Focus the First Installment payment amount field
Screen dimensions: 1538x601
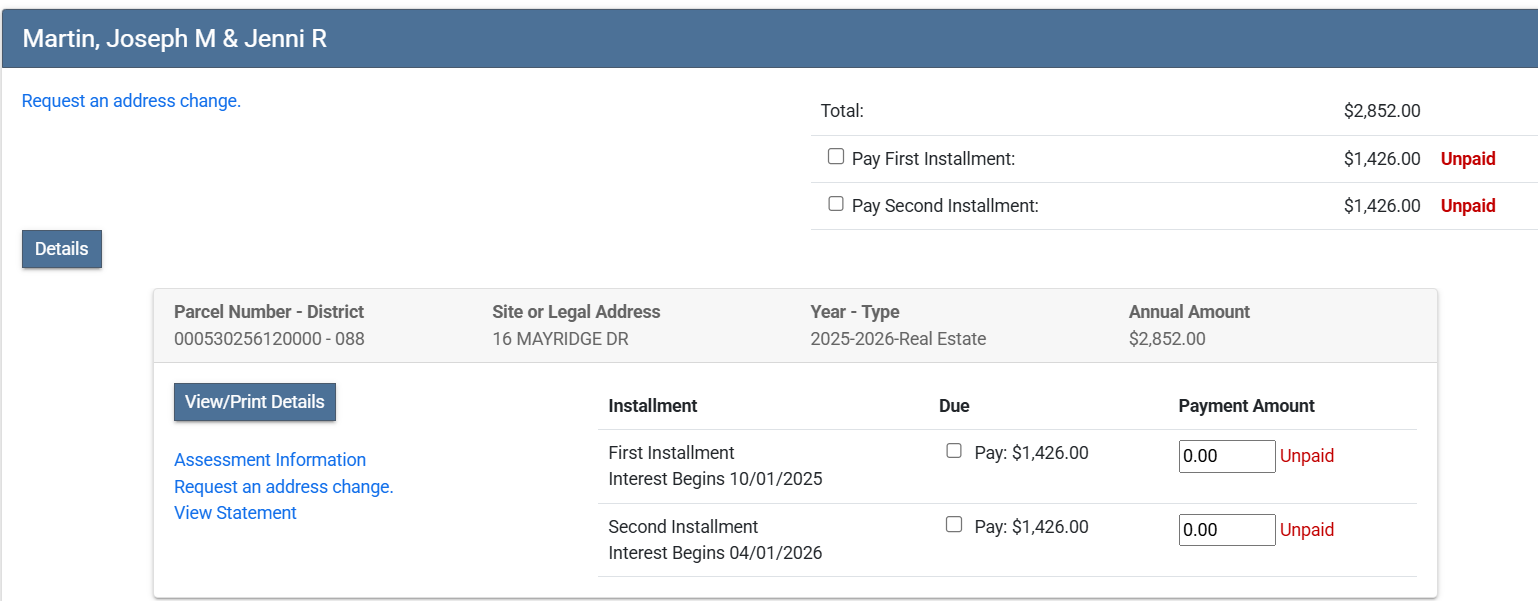pos(1227,456)
